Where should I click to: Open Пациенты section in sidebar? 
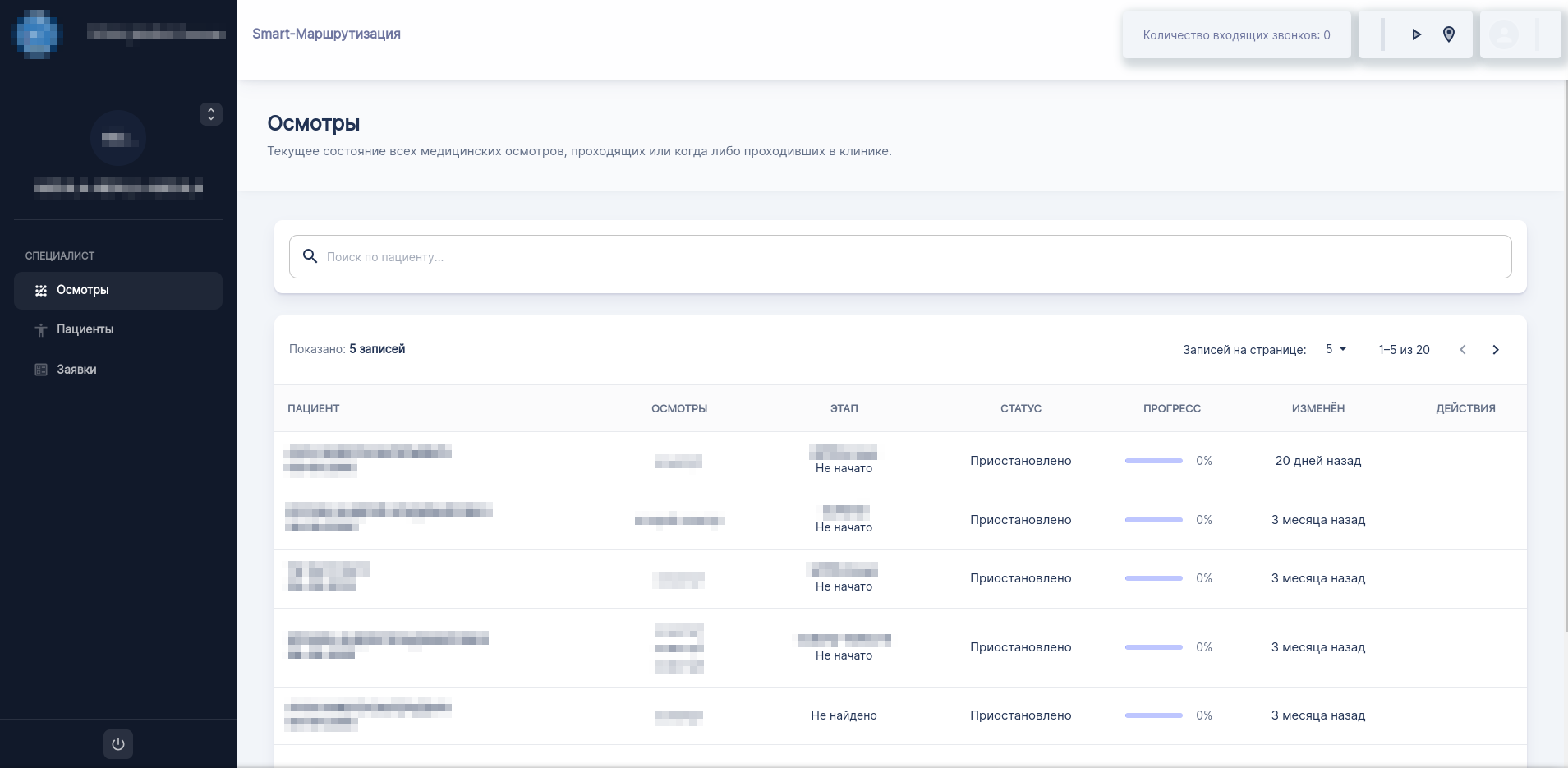pos(85,329)
